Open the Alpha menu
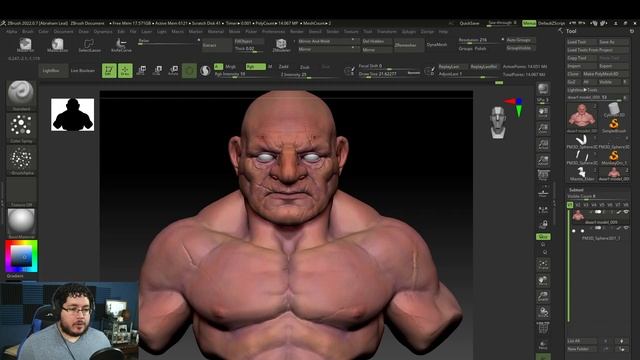 [11, 31]
